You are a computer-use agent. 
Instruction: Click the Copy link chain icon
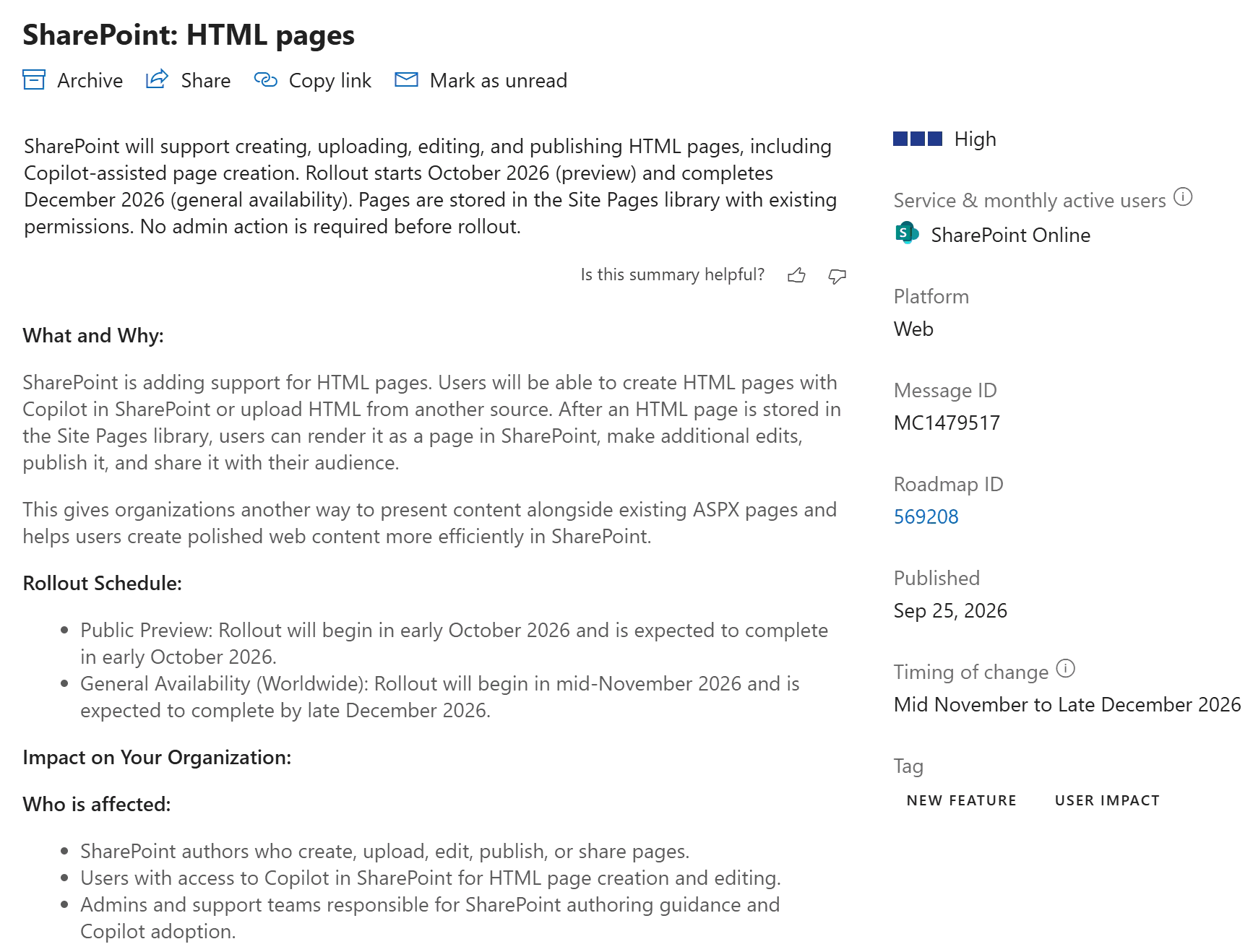point(265,79)
